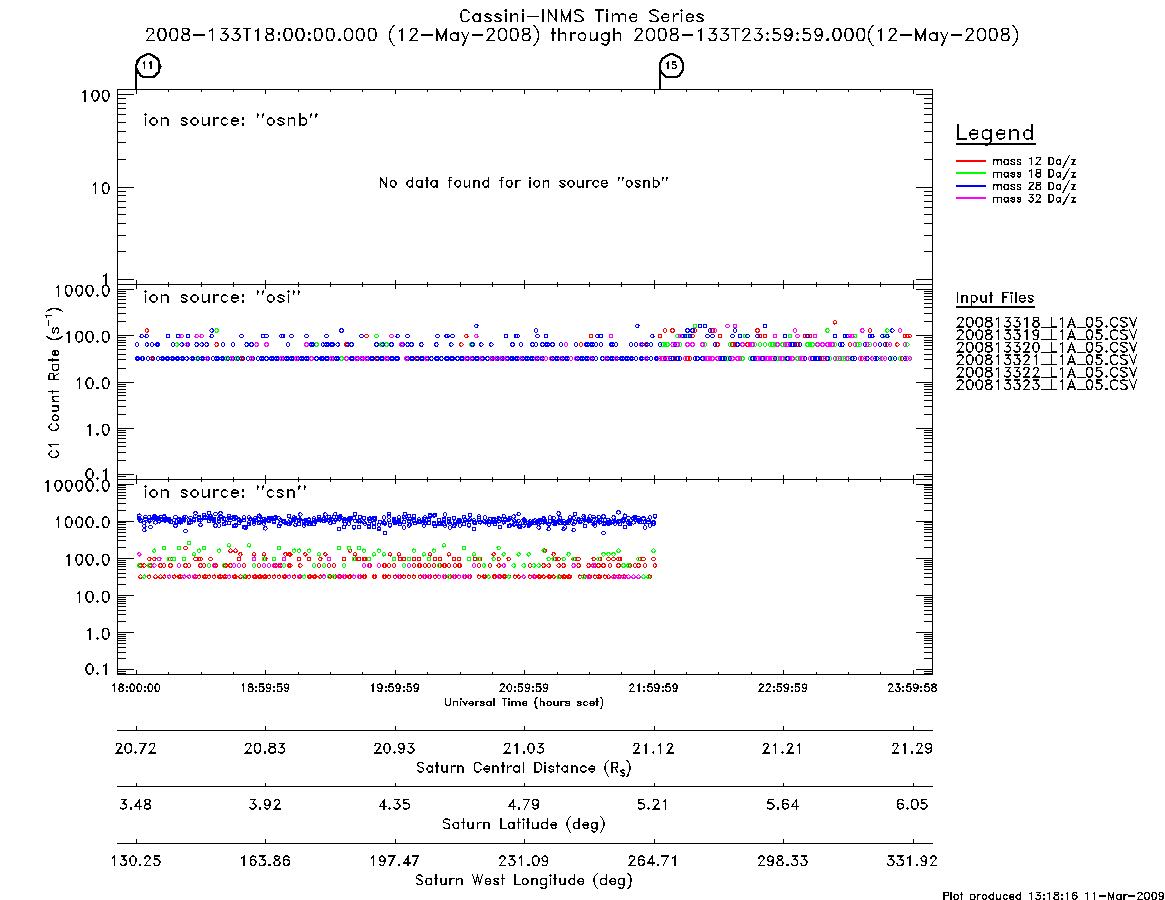The width and height of the screenshot is (1165, 900).
Task: Click the 231.09 longitude value
Action: [524, 861]
